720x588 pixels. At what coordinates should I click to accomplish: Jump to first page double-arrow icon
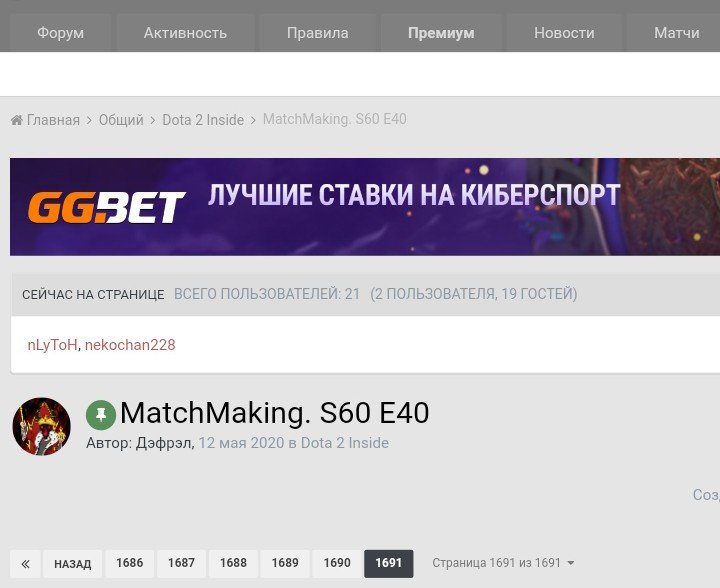tap(26, 564)
